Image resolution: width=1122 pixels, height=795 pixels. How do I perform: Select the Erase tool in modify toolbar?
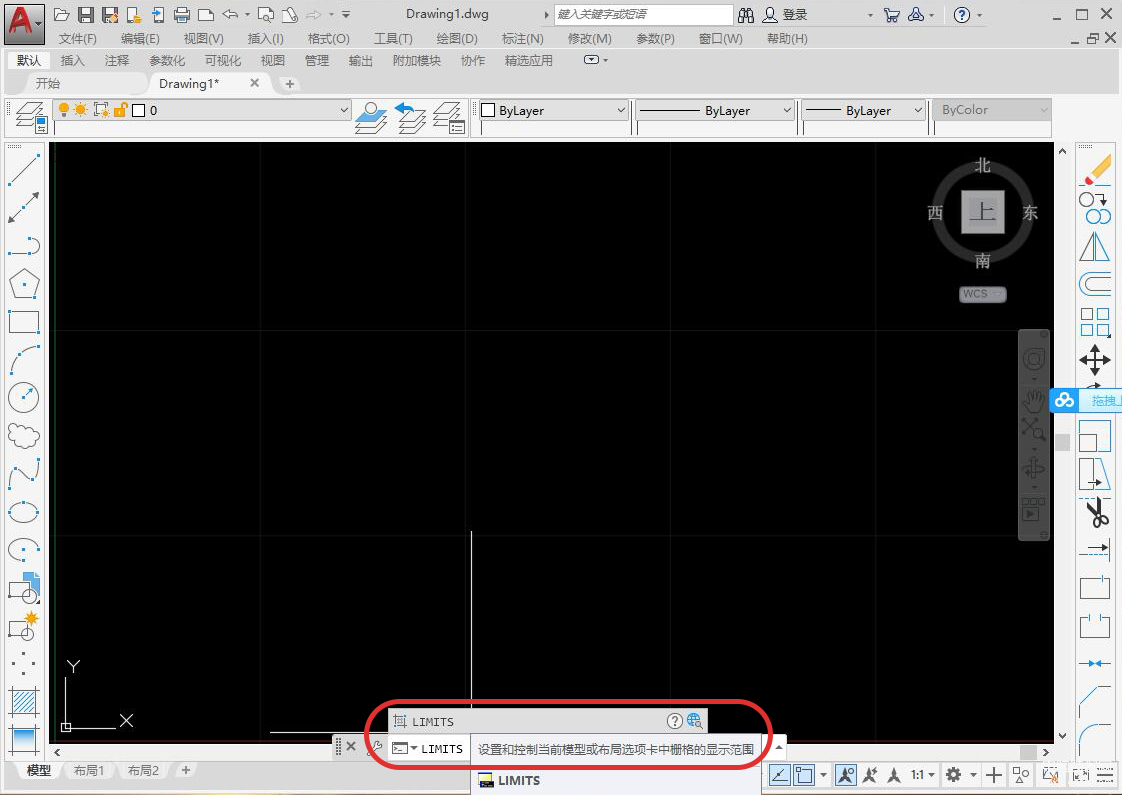pyautogui.click(x=1095, y=170)
